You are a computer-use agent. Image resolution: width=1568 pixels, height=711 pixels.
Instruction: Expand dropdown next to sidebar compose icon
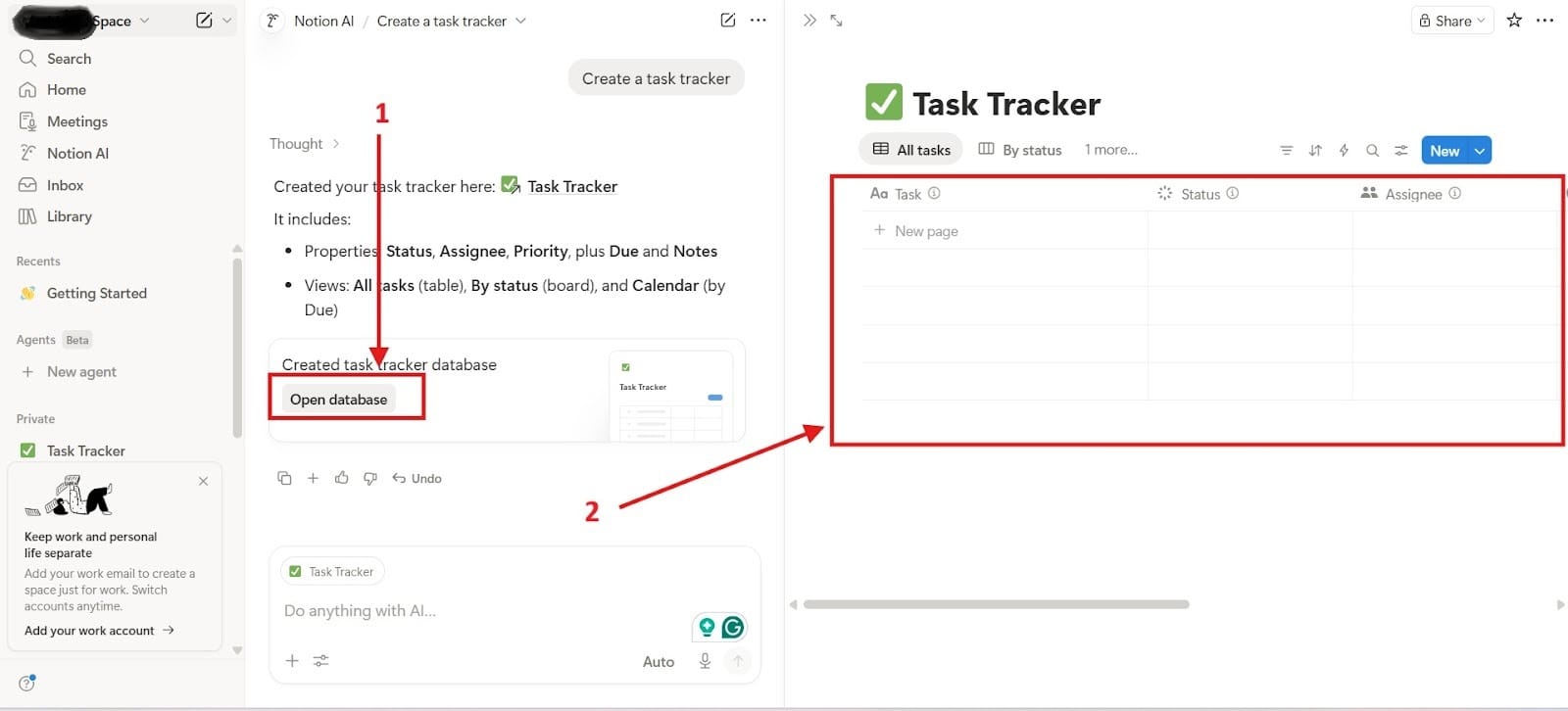coord(227,21)
